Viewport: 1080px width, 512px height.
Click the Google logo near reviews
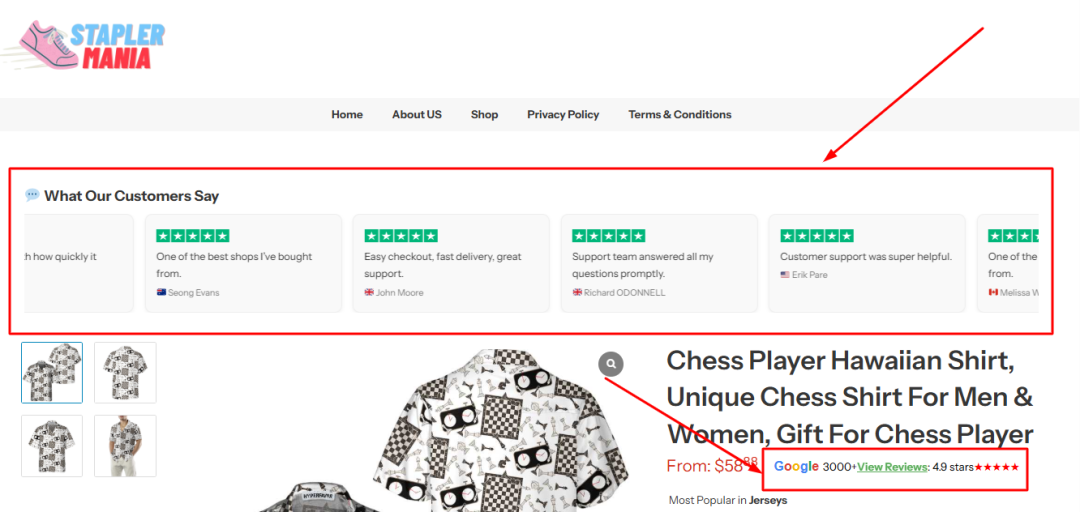(x=796, y=466)
